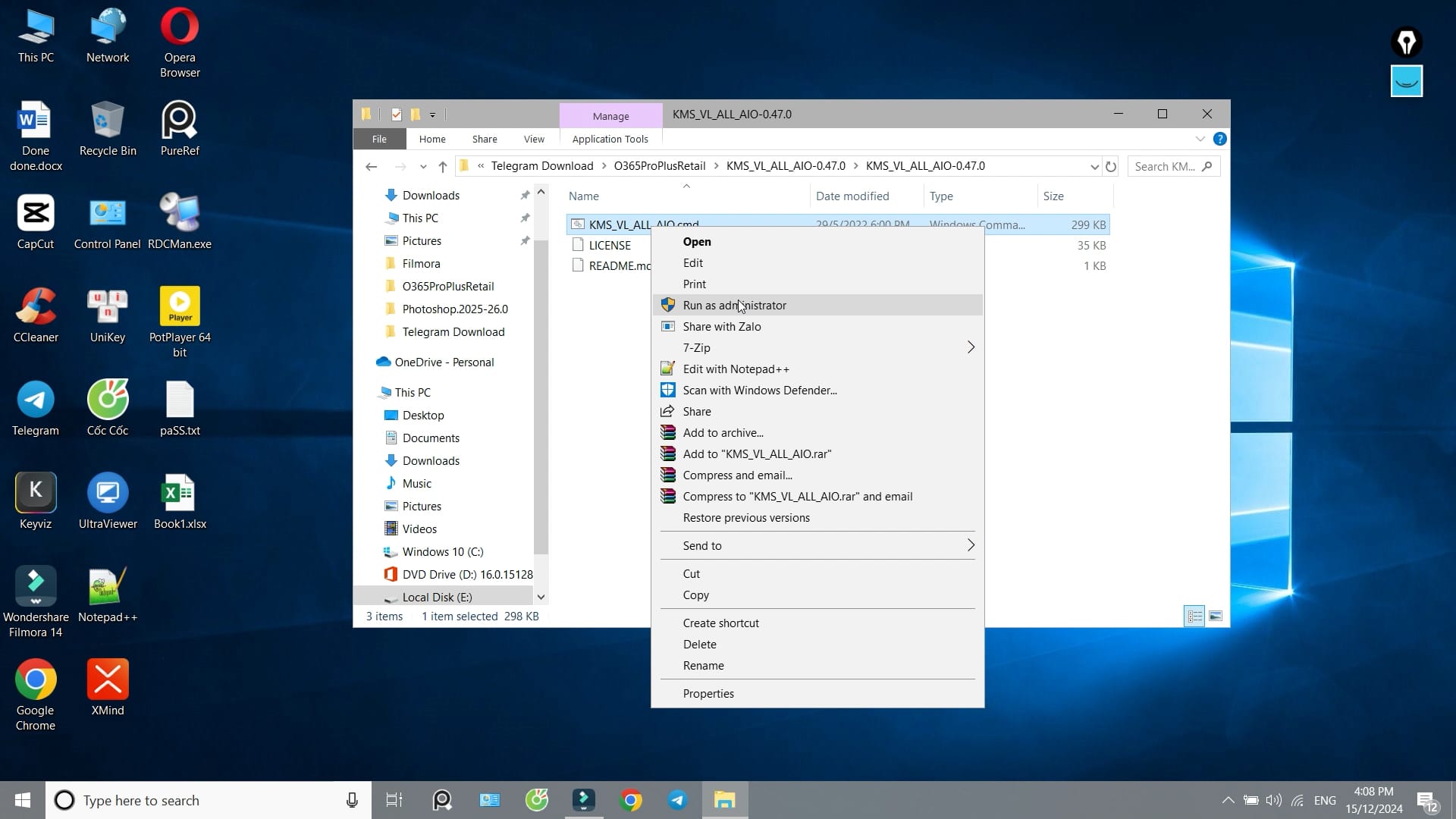Open Task View on taskbar

point(394,800)
